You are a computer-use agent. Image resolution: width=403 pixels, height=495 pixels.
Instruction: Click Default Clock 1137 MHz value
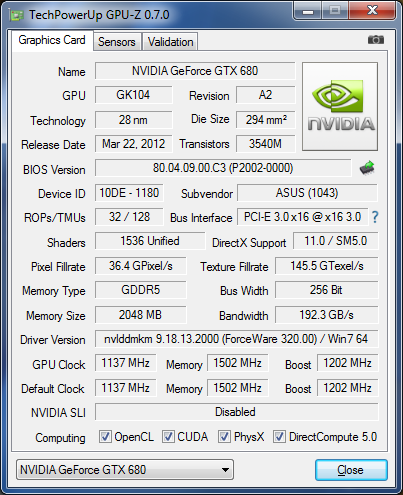pos(125,388)
